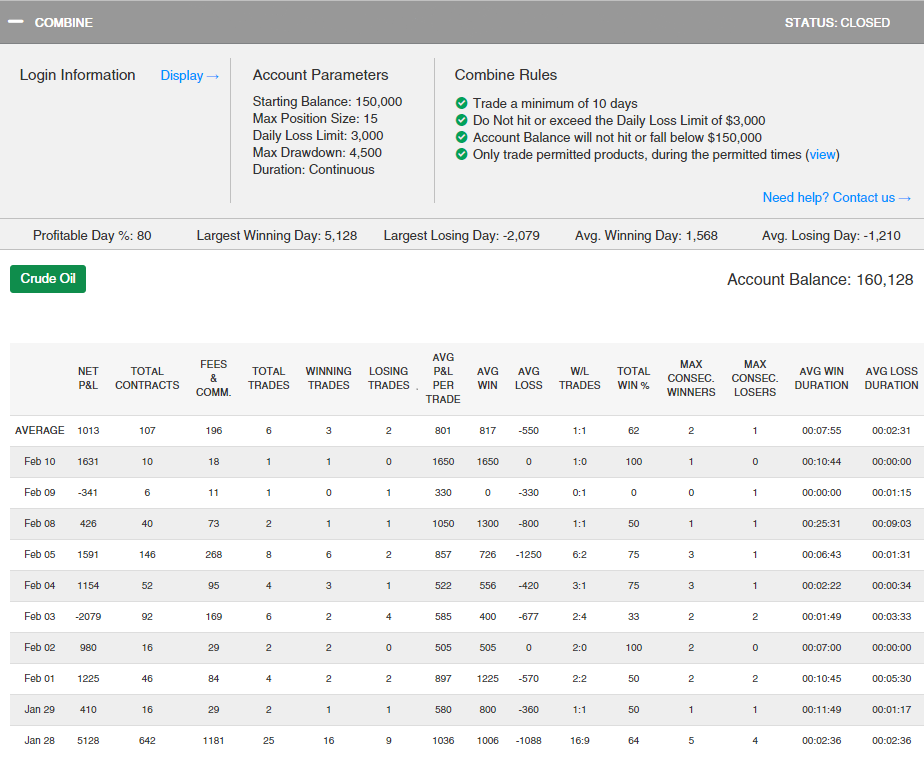This screenshot has height=782, width=924.
Task: Select the Crude Oil button
Action: [x=48, y=279]
